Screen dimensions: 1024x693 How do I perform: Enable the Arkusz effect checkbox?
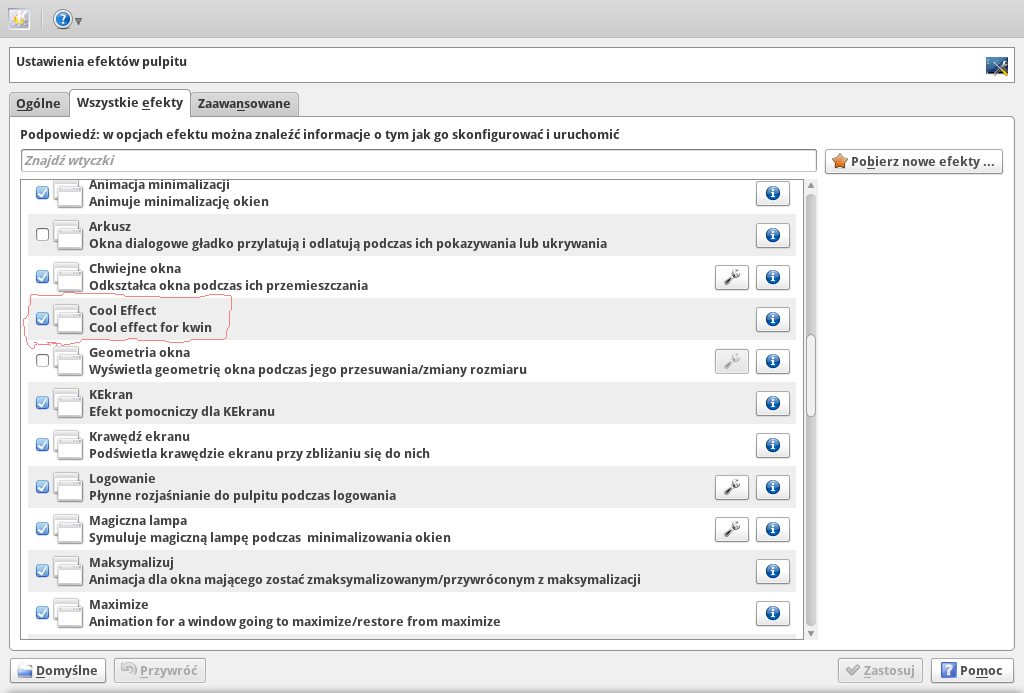click(x=42, y=234)
